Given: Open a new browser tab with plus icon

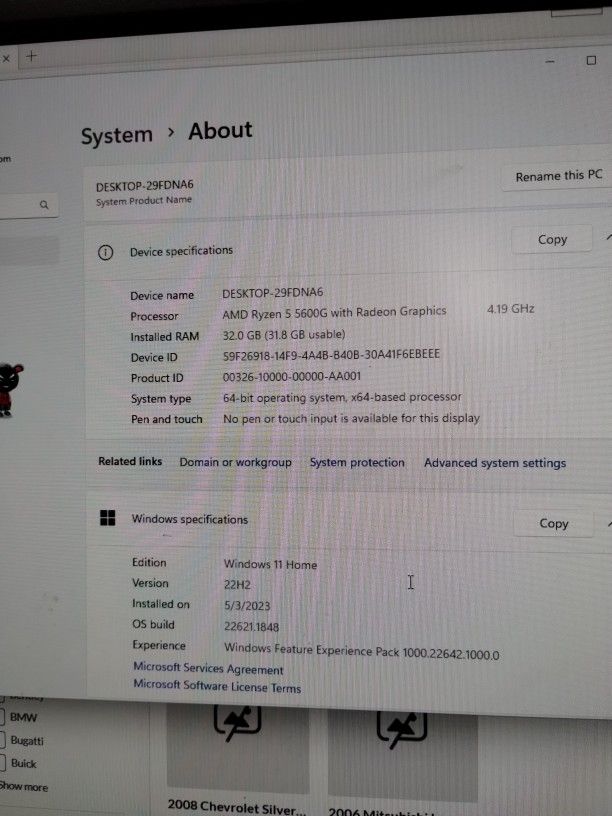Looking at the screenshot, I should pos(32,56).
